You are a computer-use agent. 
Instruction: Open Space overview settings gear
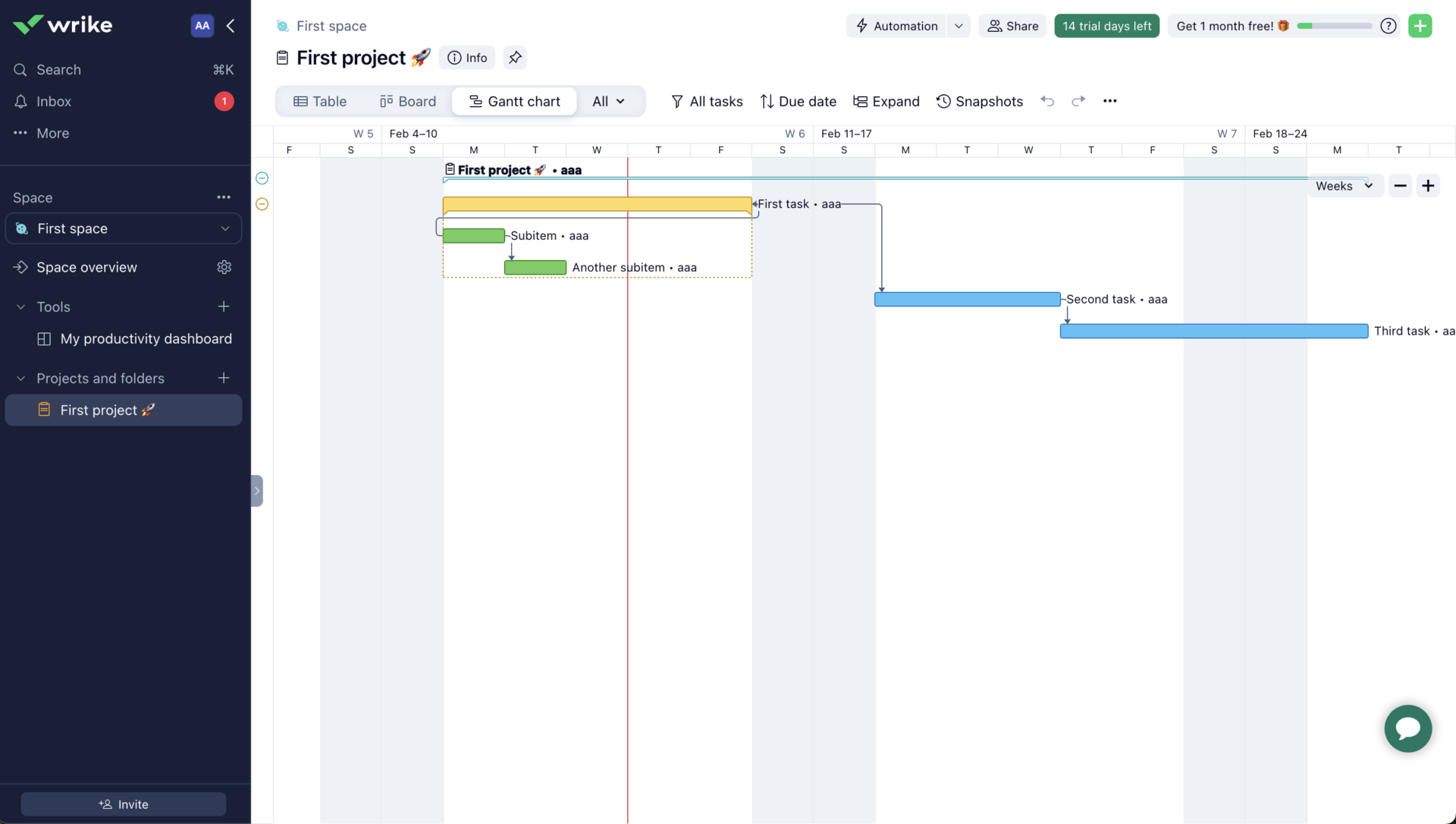(x=224, y=267)
